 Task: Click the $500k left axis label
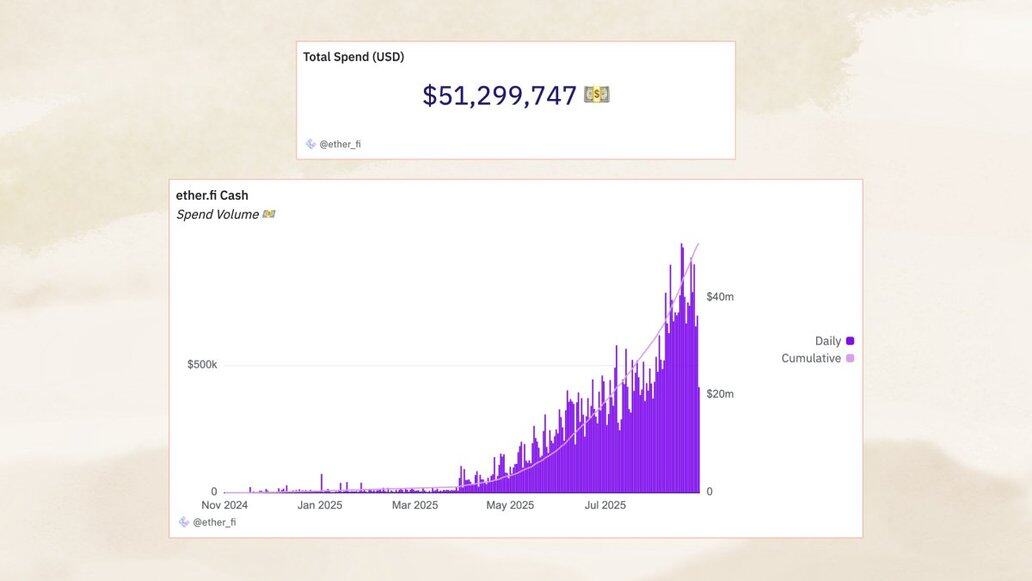[x=202, y=365]
